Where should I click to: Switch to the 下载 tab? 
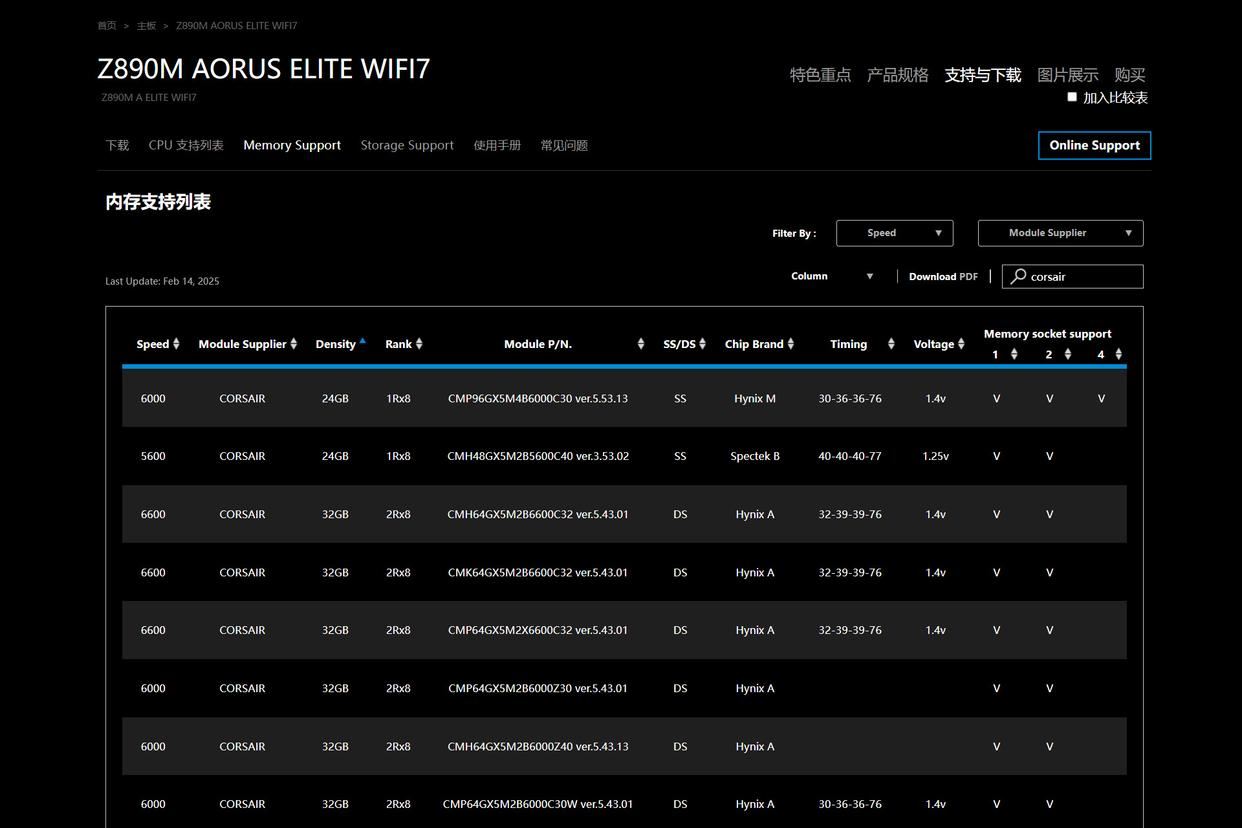coord(117,145)
